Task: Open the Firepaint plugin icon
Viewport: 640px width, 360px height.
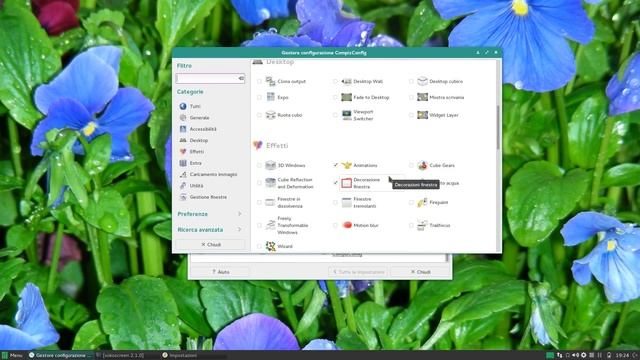Action: pos(422,202)
